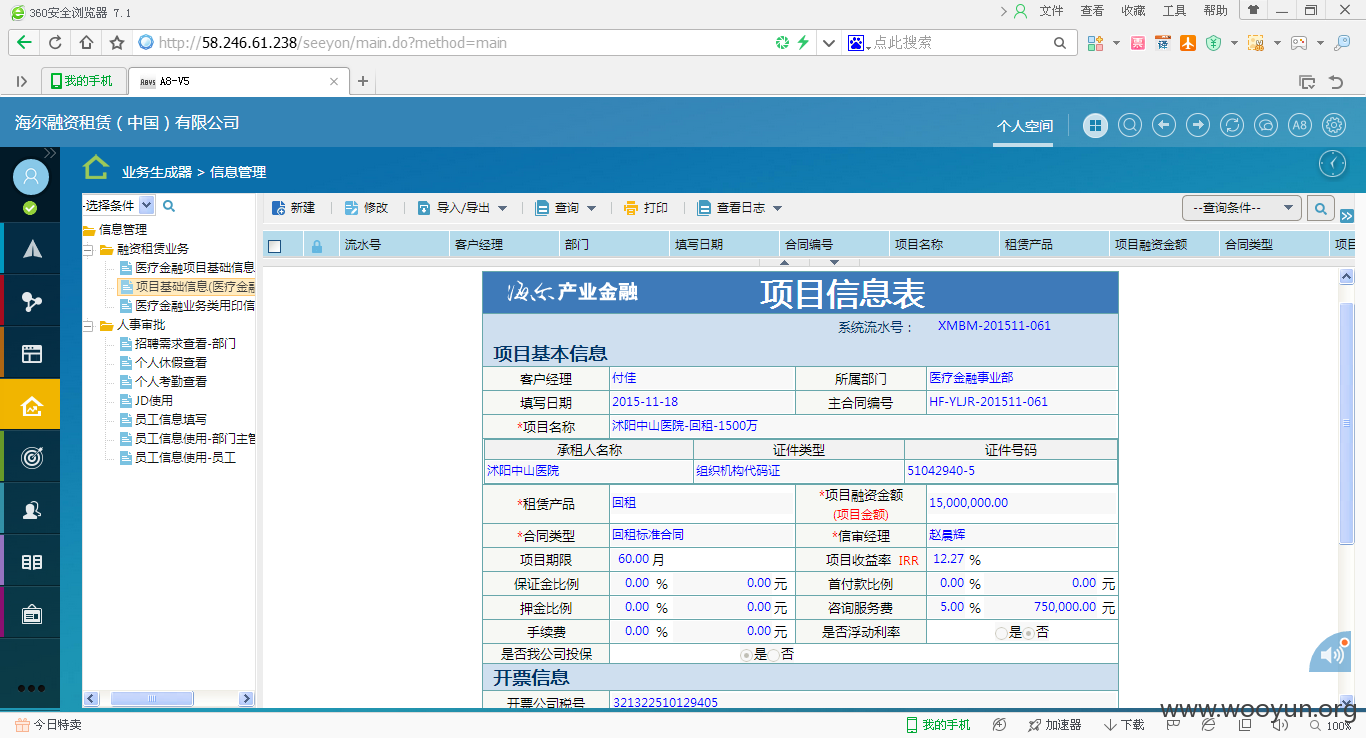
Task: Open the 个人休假查看 tree item
Action: tap(171, 363)
